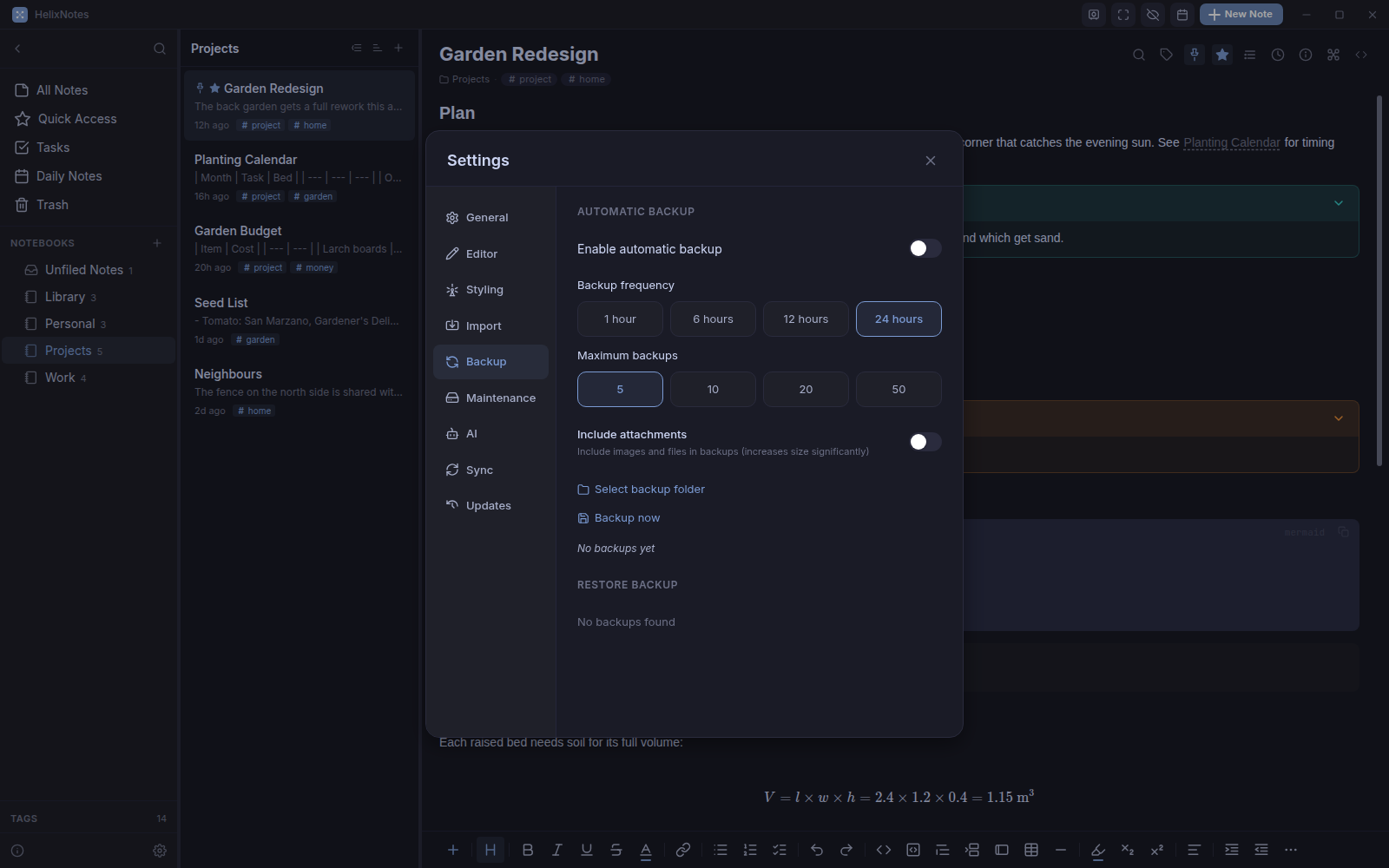This screenshot has width=1389, height=868.
Task: Toggle Enable automatic backup switch
Action: pos(925,248)
